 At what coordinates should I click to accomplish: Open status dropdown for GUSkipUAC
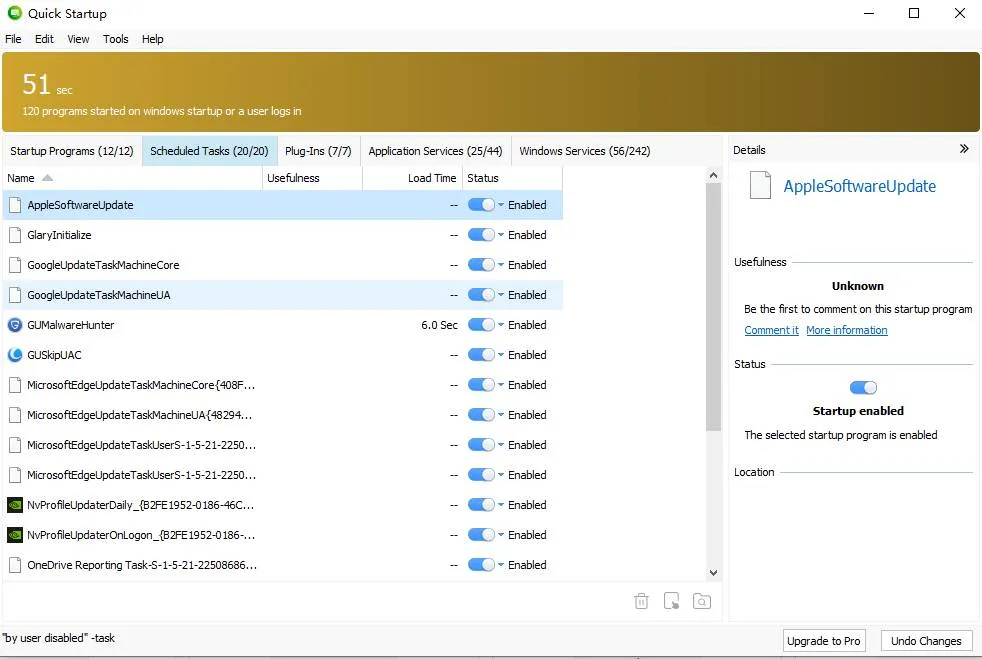coord(501,355)
